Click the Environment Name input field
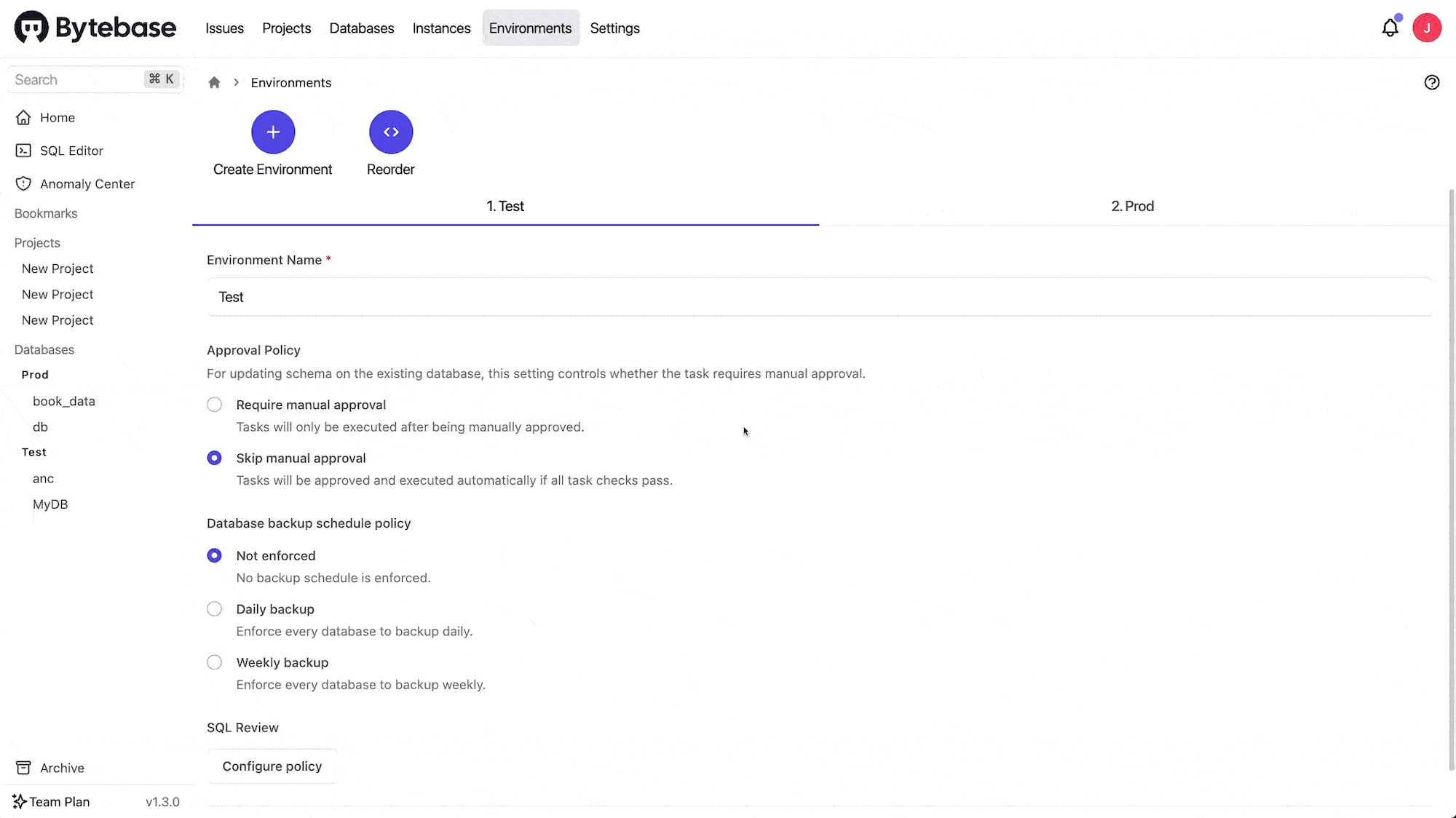Viewport: 1456px width, 818px height. point(819,297)
